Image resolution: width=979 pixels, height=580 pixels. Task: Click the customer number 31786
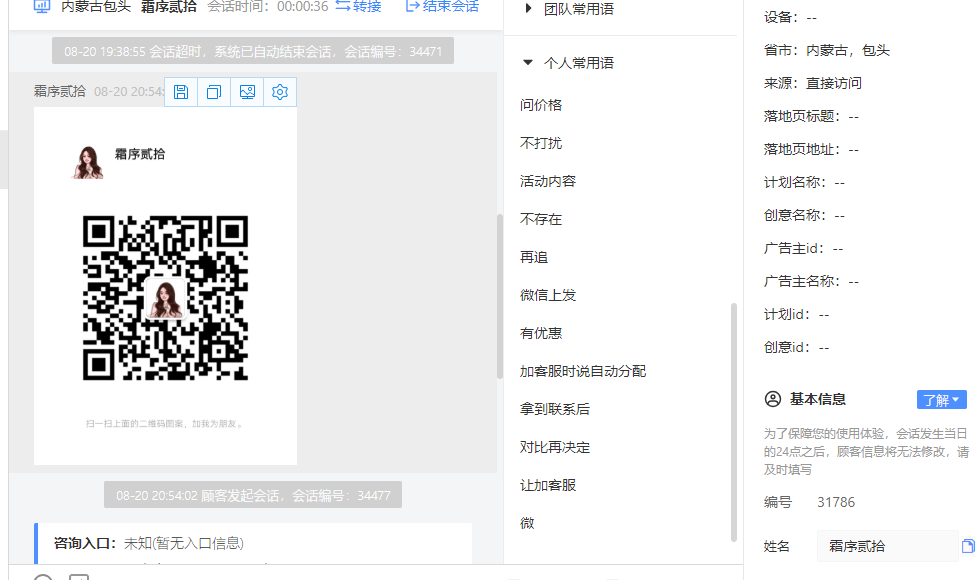click(x=836, y=502)
